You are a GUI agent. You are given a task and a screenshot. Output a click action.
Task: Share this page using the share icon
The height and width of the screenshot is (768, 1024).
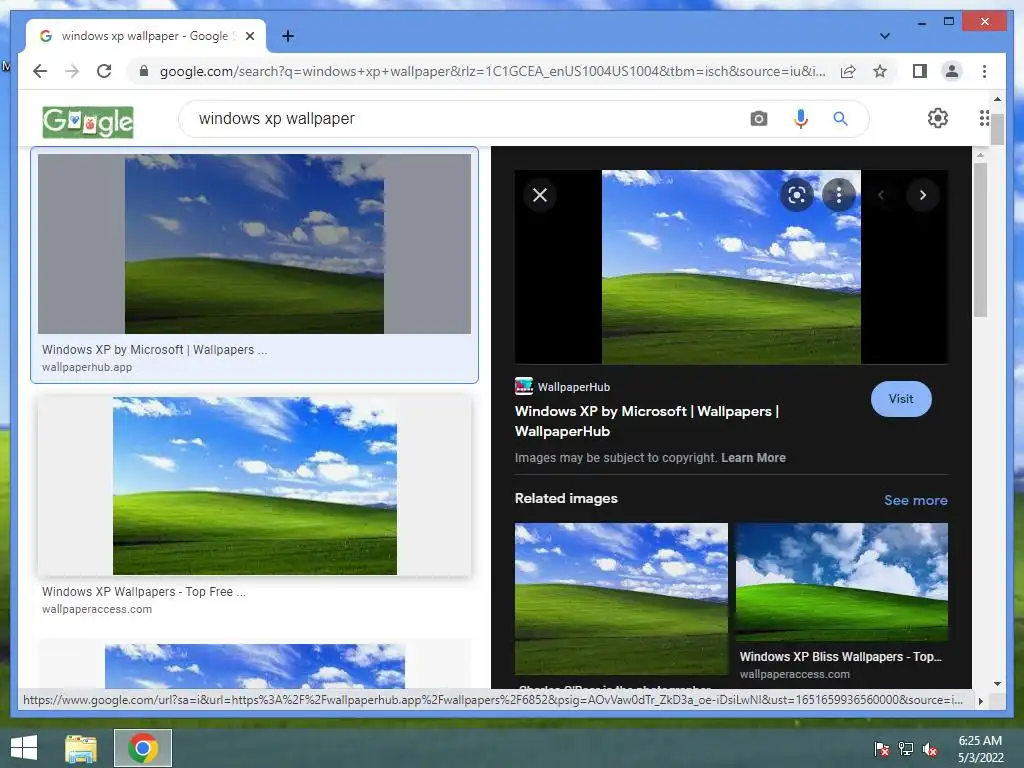click(x=848, y=71)
